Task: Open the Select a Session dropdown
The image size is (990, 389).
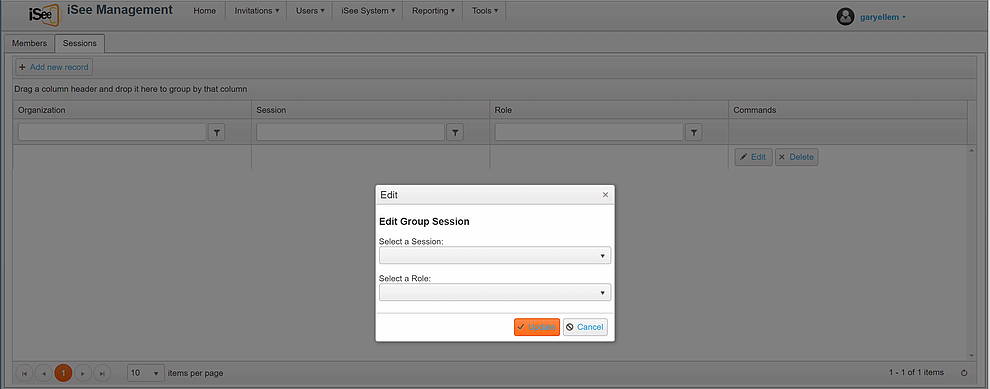Action: click(495, 256)
